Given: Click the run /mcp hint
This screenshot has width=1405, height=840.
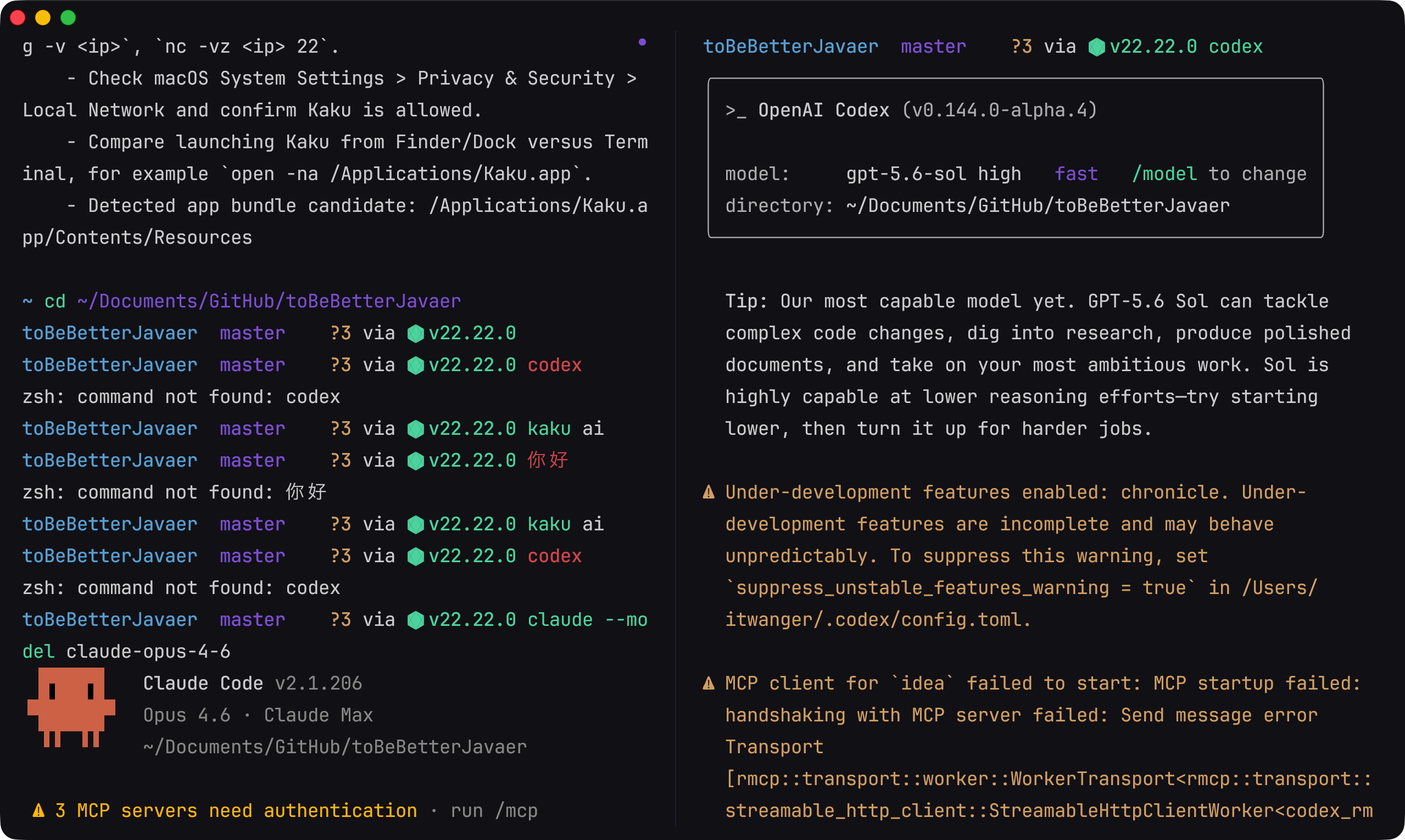Looking at the screenshot, I should pyautogui.click(x=494, y=810).
